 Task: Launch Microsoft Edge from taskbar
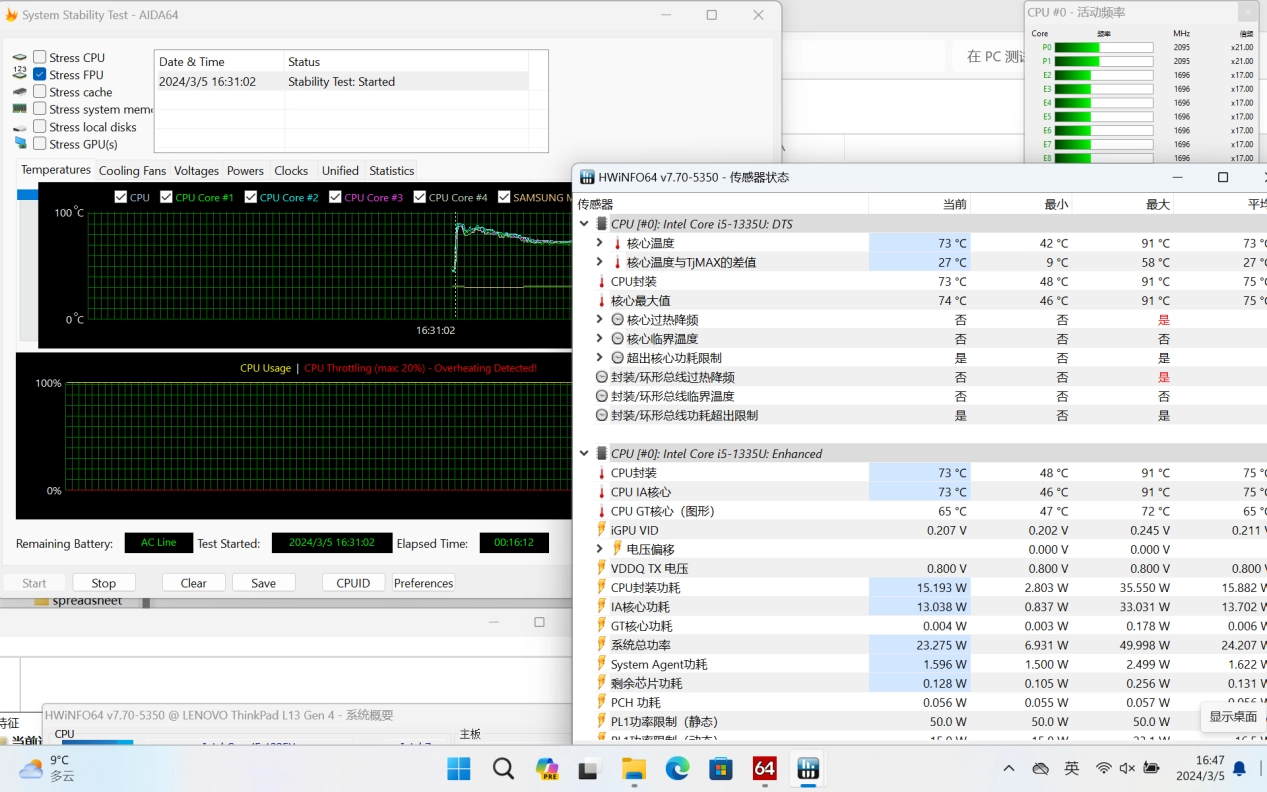678,768
